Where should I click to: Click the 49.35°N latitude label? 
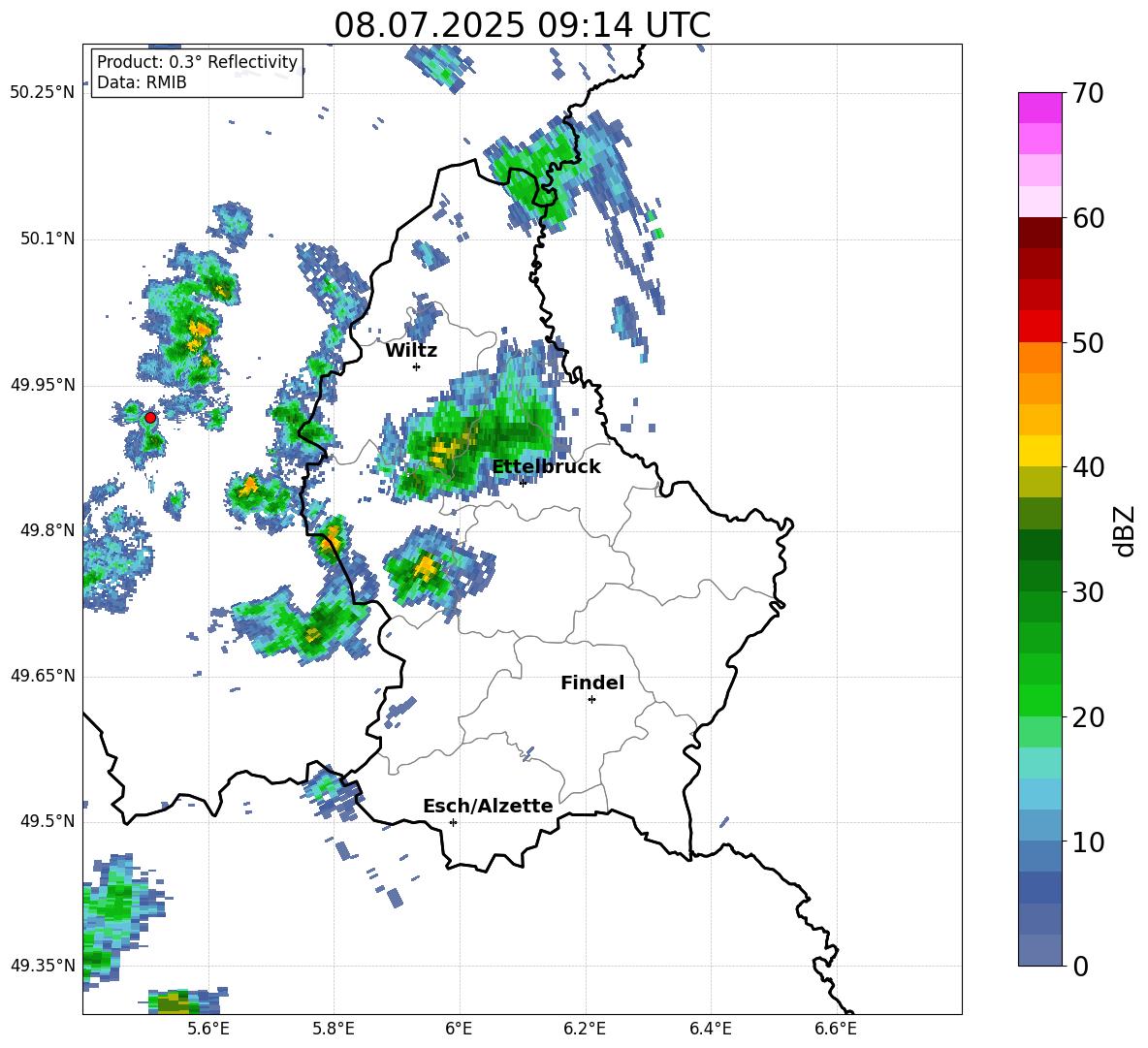tap(43, 966)
